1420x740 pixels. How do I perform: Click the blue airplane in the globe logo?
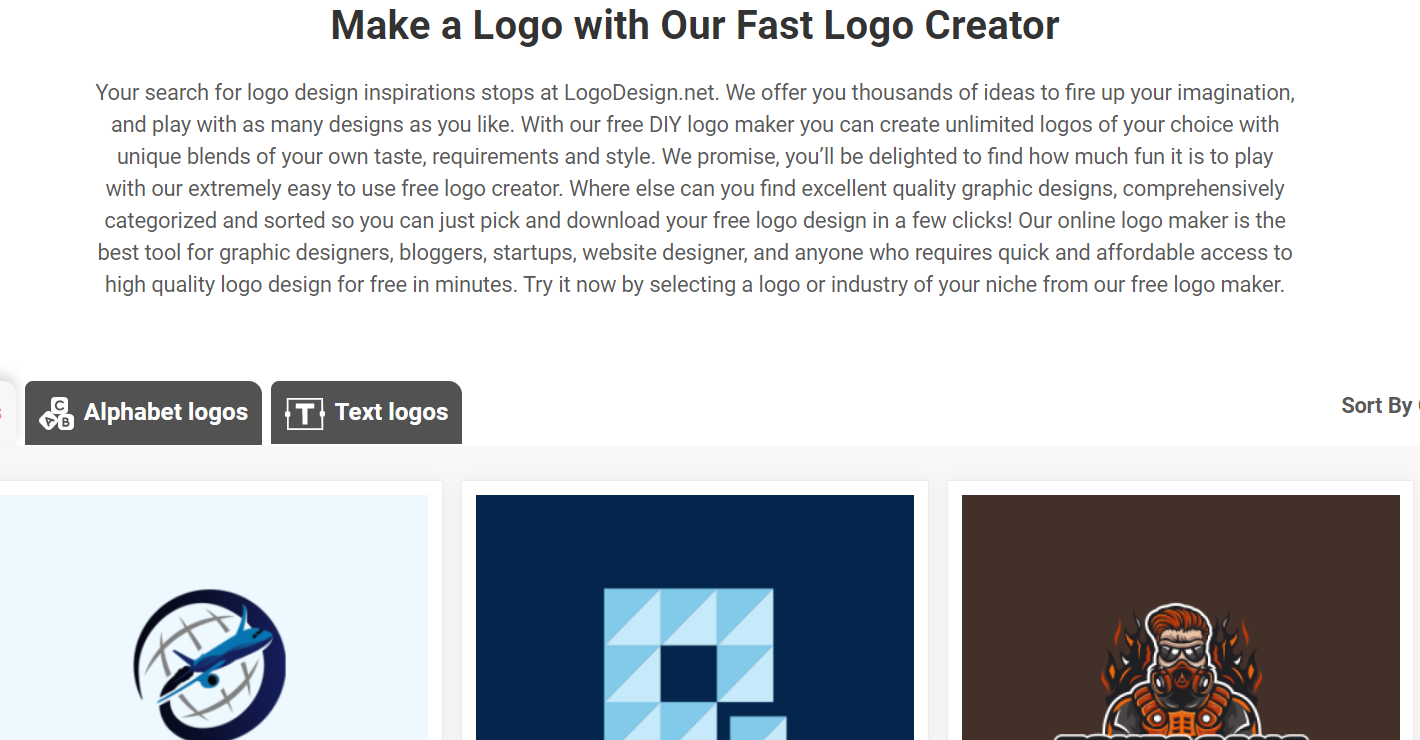[x=215, y=659]
